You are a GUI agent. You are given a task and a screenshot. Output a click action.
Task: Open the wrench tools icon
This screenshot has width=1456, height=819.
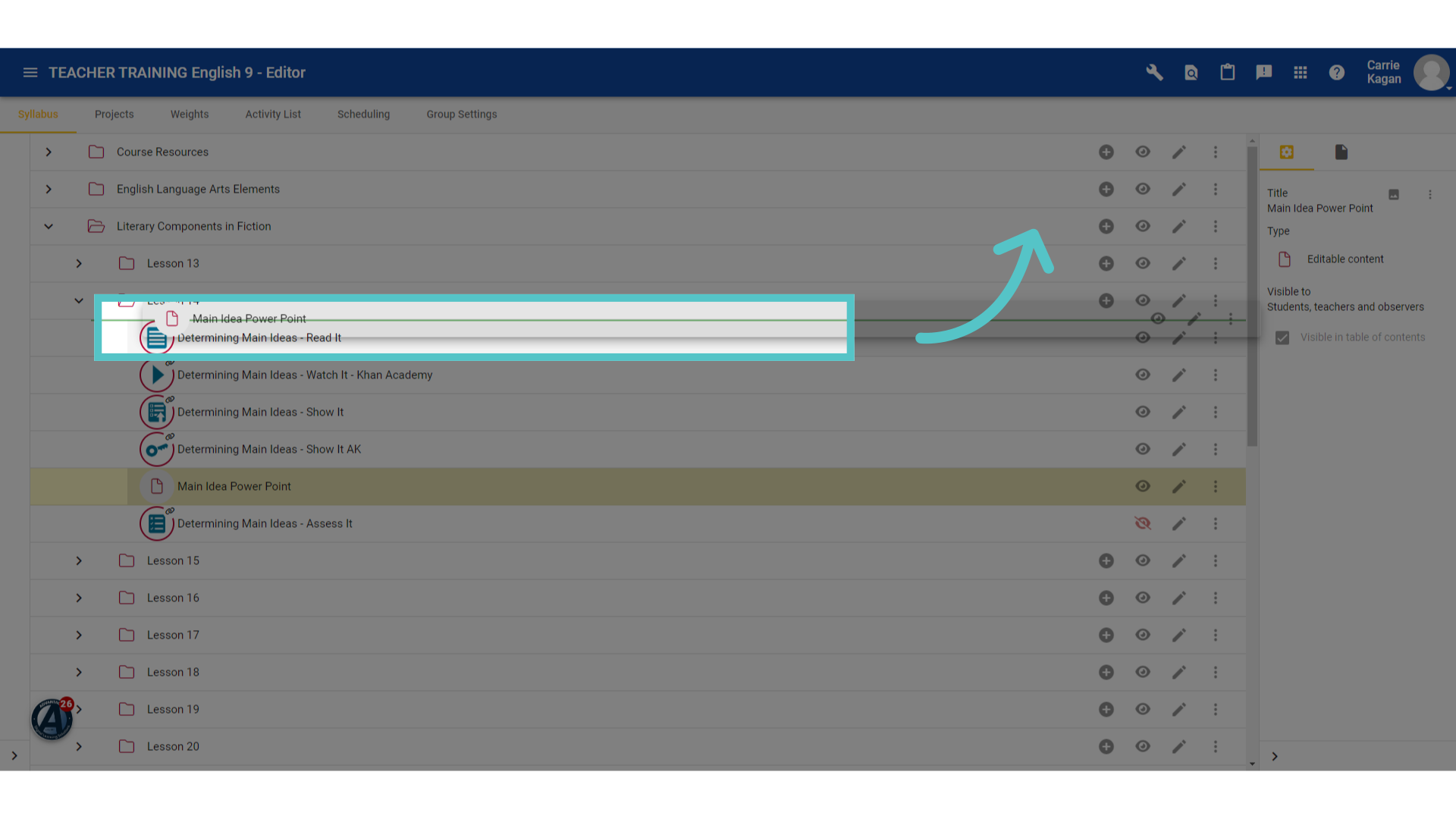tap(1154, 73)
